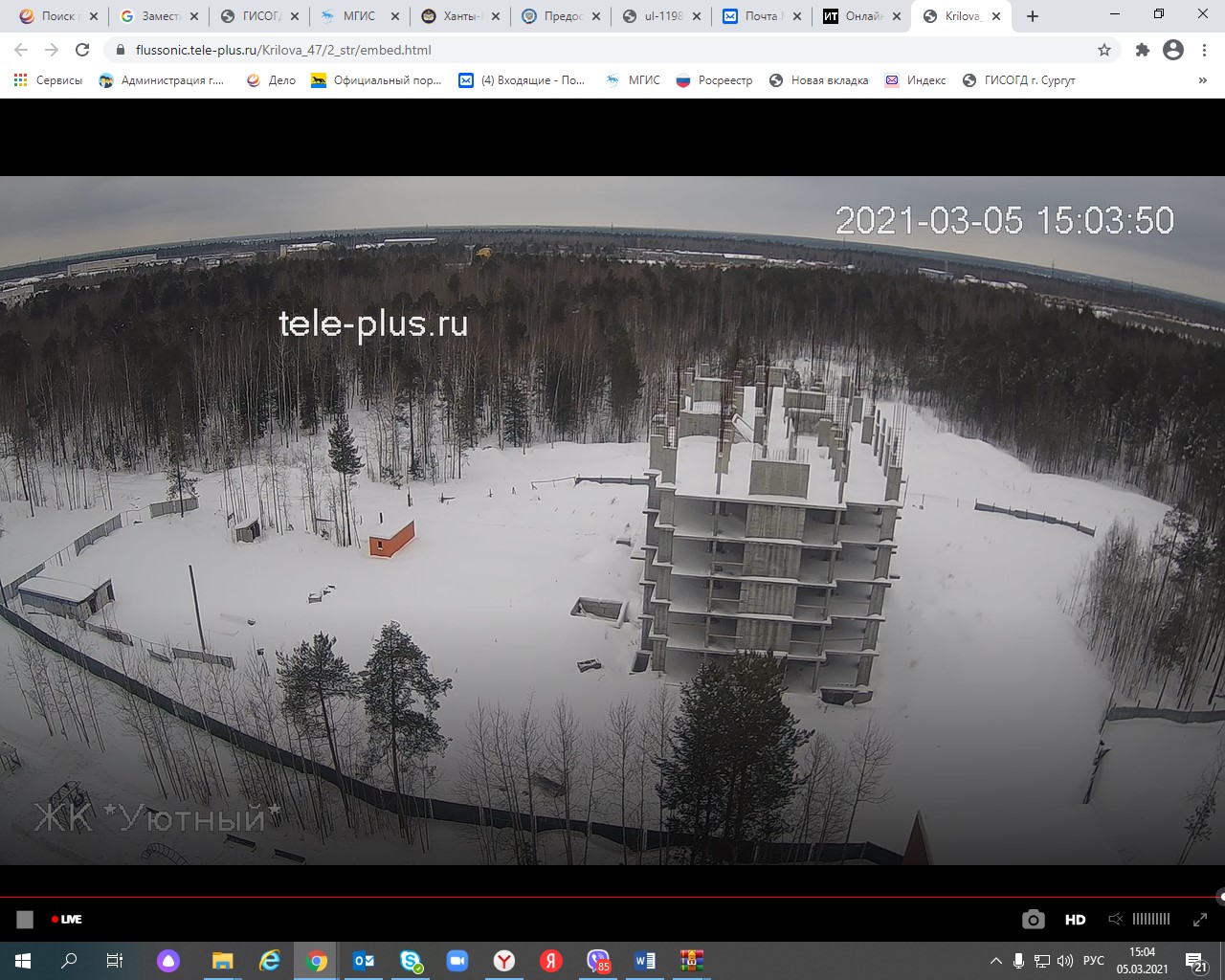Open the Chrome profile avatar
1225x980 pixels.
tap(1172, 50)
